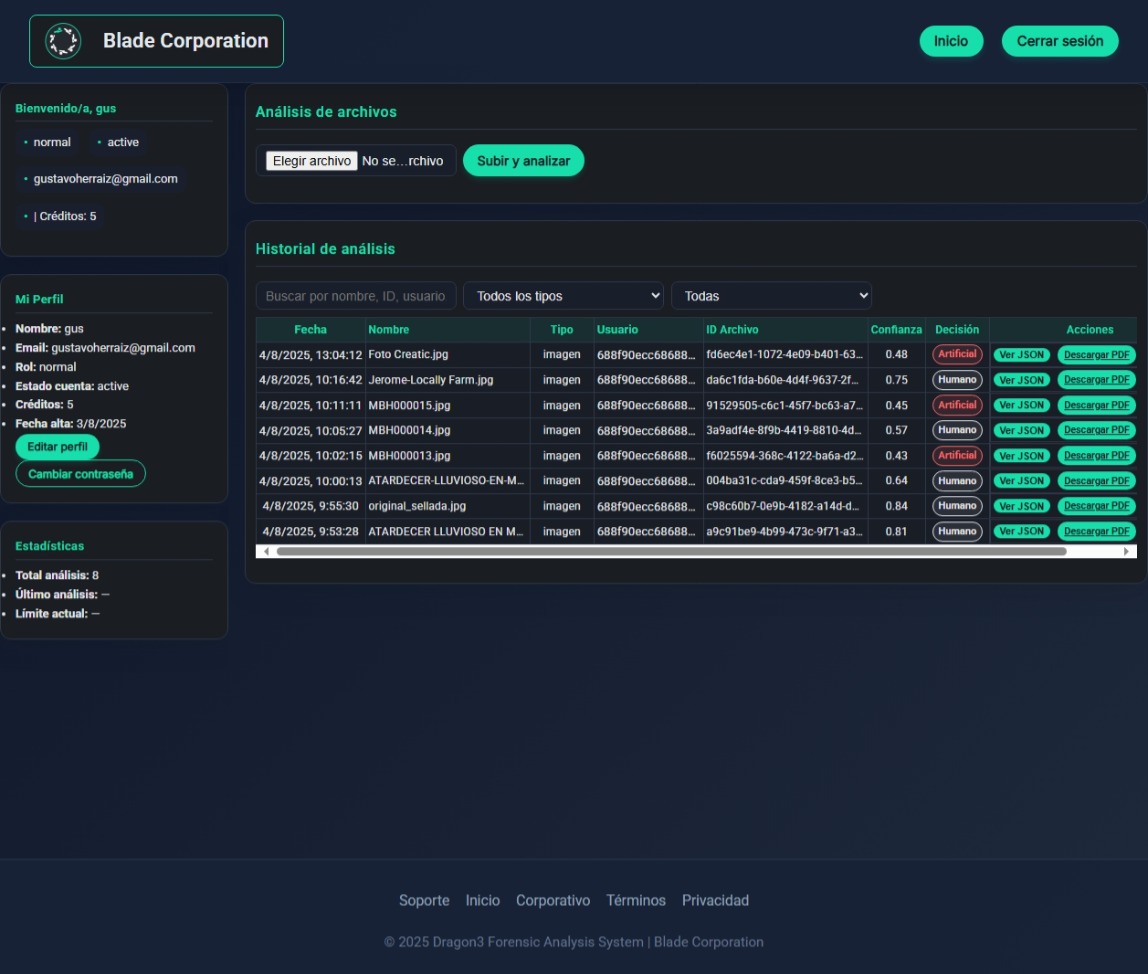Viewport: 1148px width, 974px height.
Task: Click left arrow of table scrollbar
Action: (x=265, y=551)
